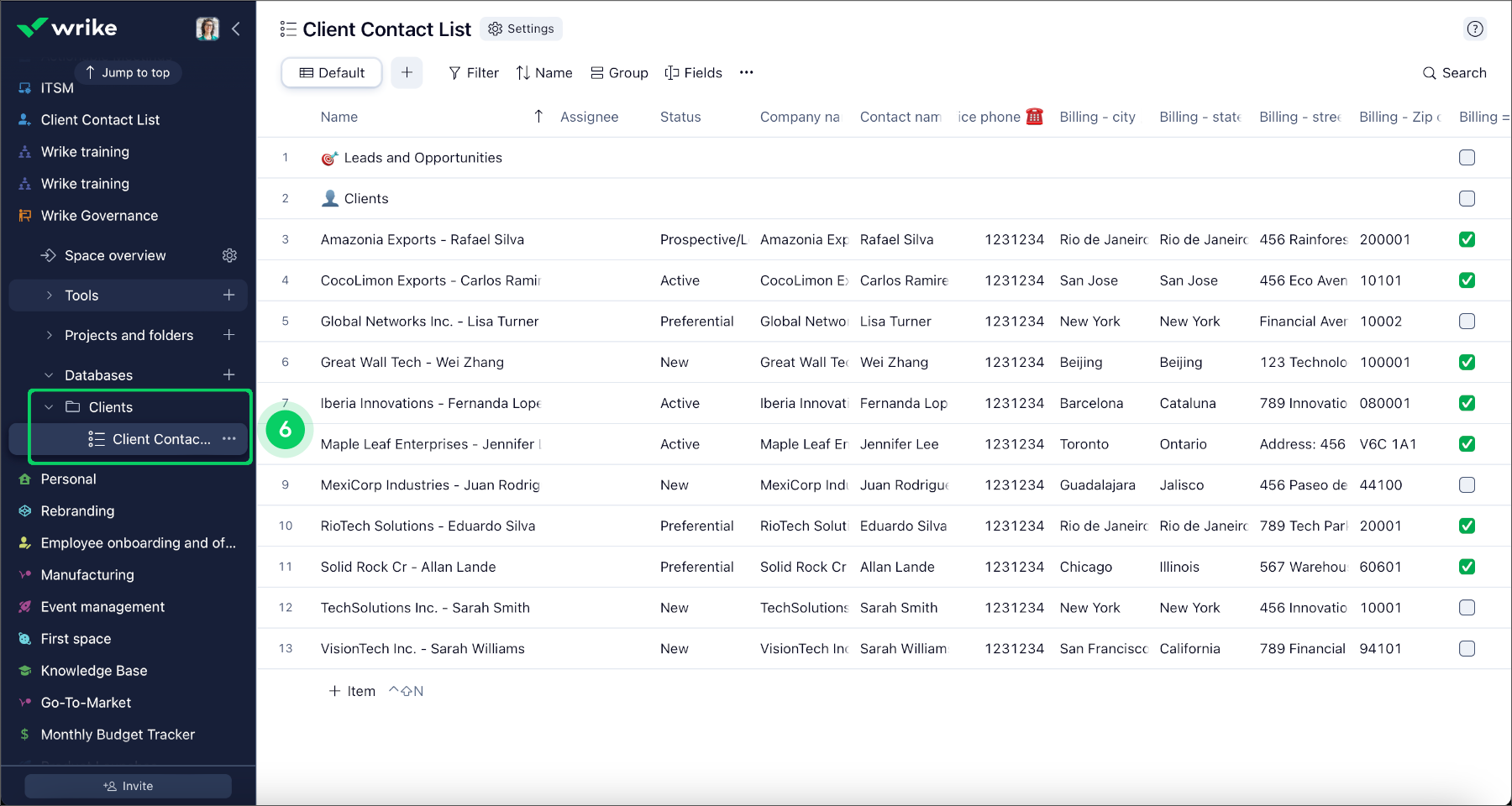This screenshot has width=1512, height=806.
Task: Open Settings next to Client Contact List title
Action: [521, 29]
